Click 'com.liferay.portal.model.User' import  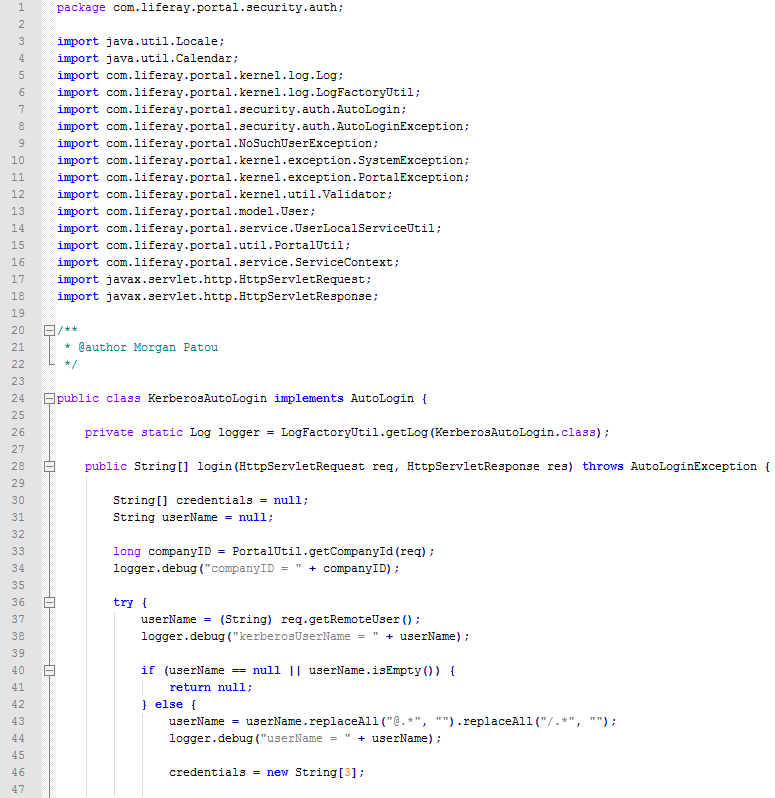coord(207,212)
